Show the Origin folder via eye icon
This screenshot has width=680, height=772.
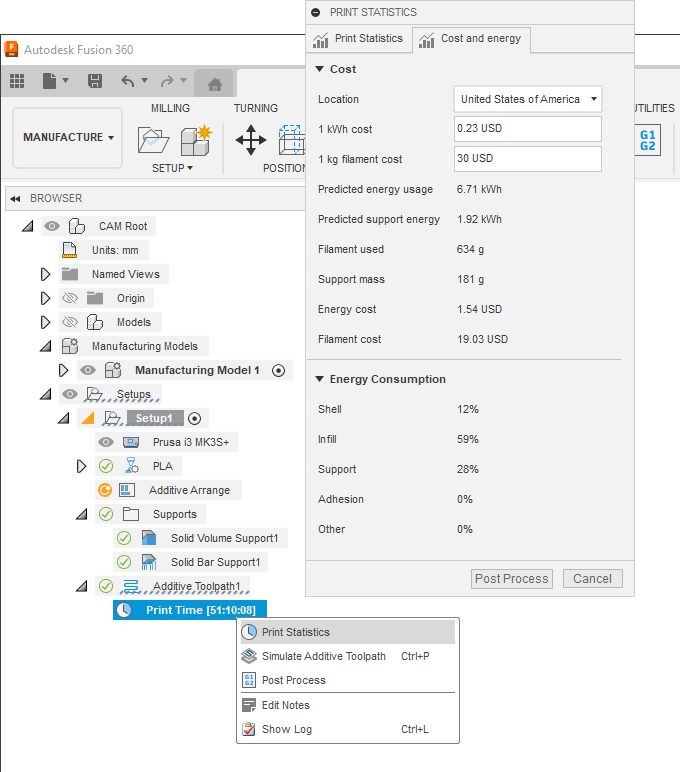coord(70,298)
